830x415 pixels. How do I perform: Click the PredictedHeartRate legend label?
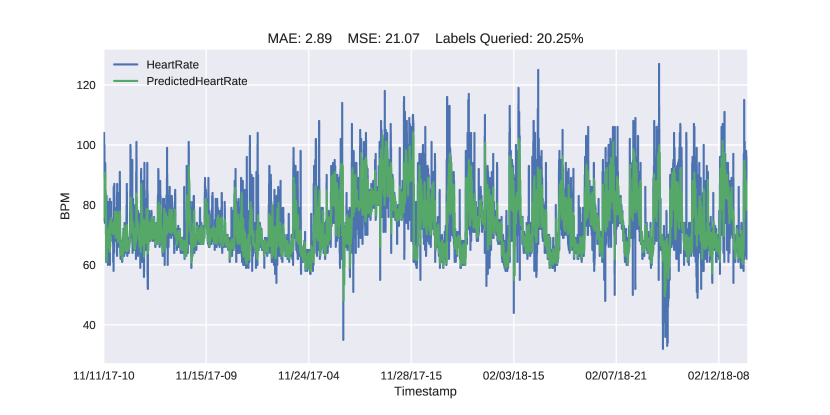197,82
